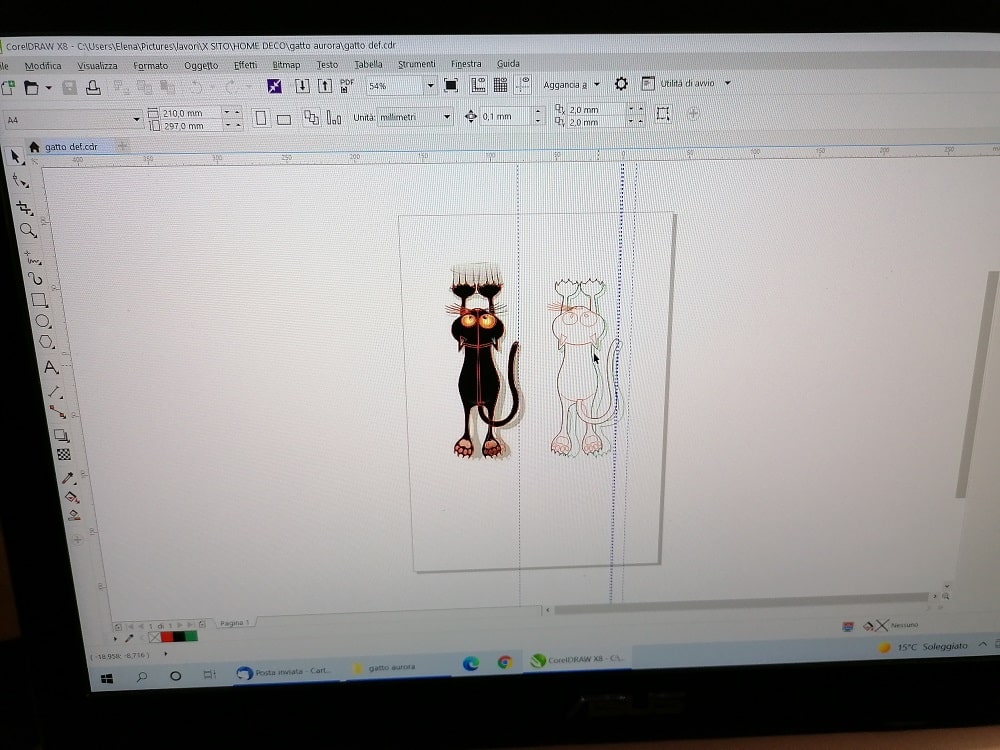Click the Search Content purple icon
Screen dimensions: 1000x750
274,86
